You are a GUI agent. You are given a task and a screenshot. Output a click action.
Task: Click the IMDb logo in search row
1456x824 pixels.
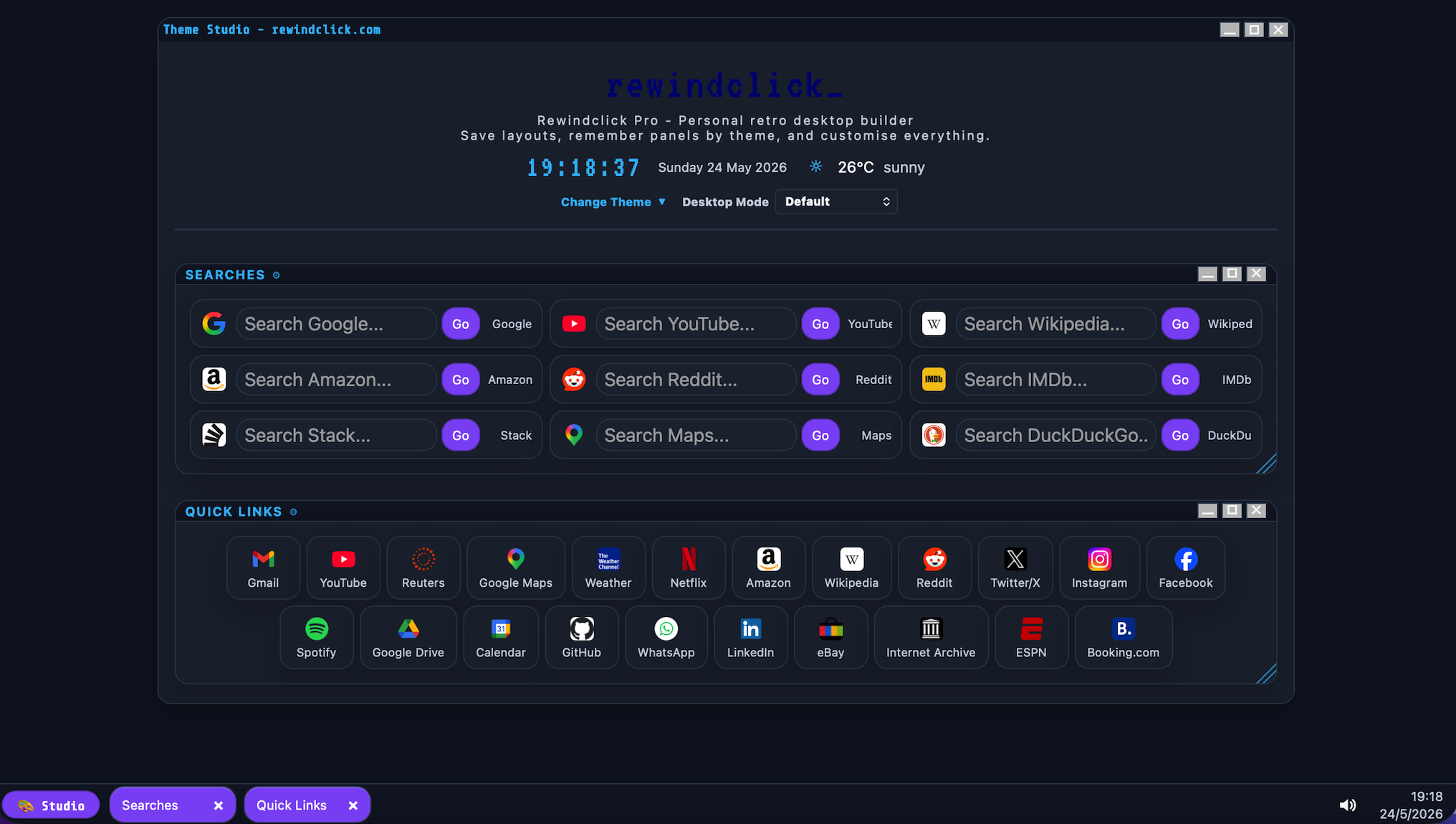pos(934,380)
